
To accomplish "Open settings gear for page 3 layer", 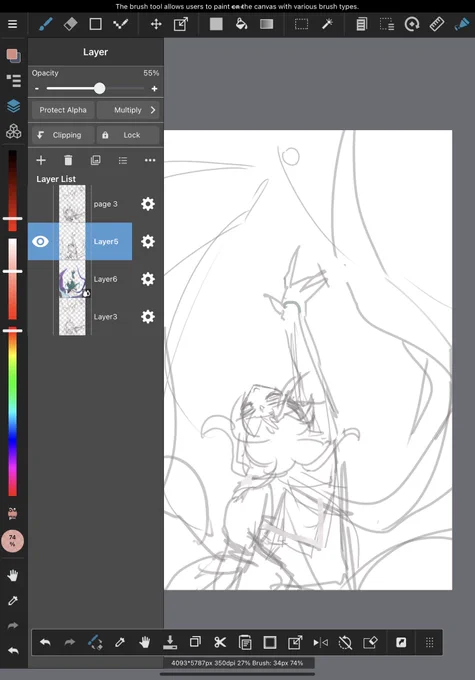I will (148, 204).
